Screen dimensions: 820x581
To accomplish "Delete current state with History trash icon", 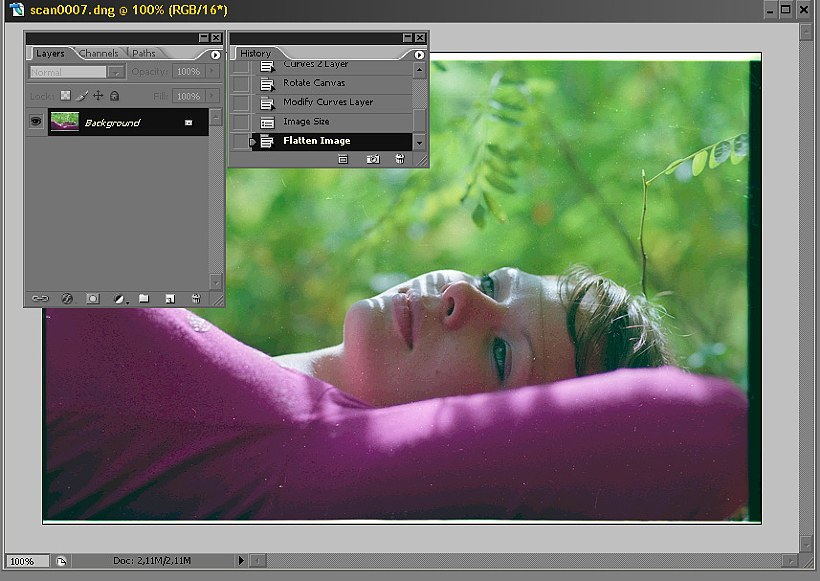I will coord(400,159).
